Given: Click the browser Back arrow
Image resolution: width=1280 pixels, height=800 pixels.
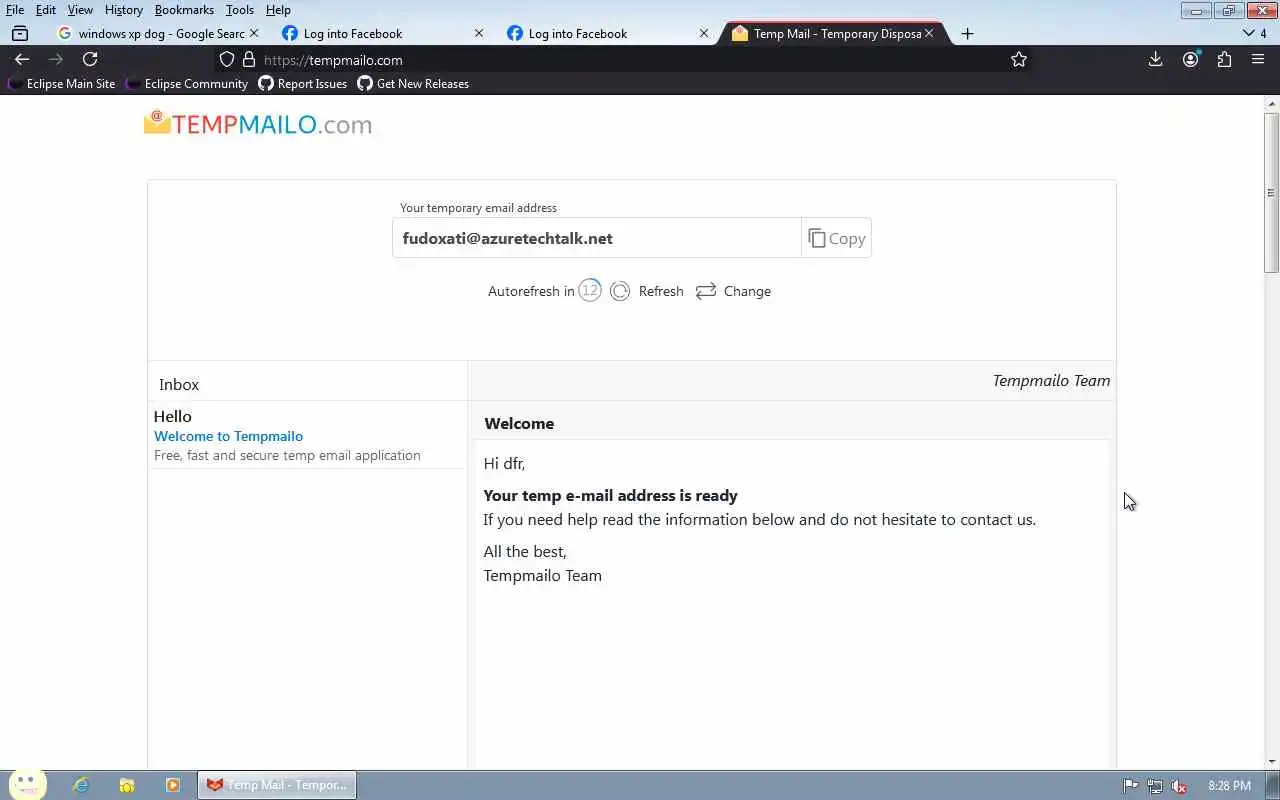Looking at the screenshot, I should tap(22, 60).
